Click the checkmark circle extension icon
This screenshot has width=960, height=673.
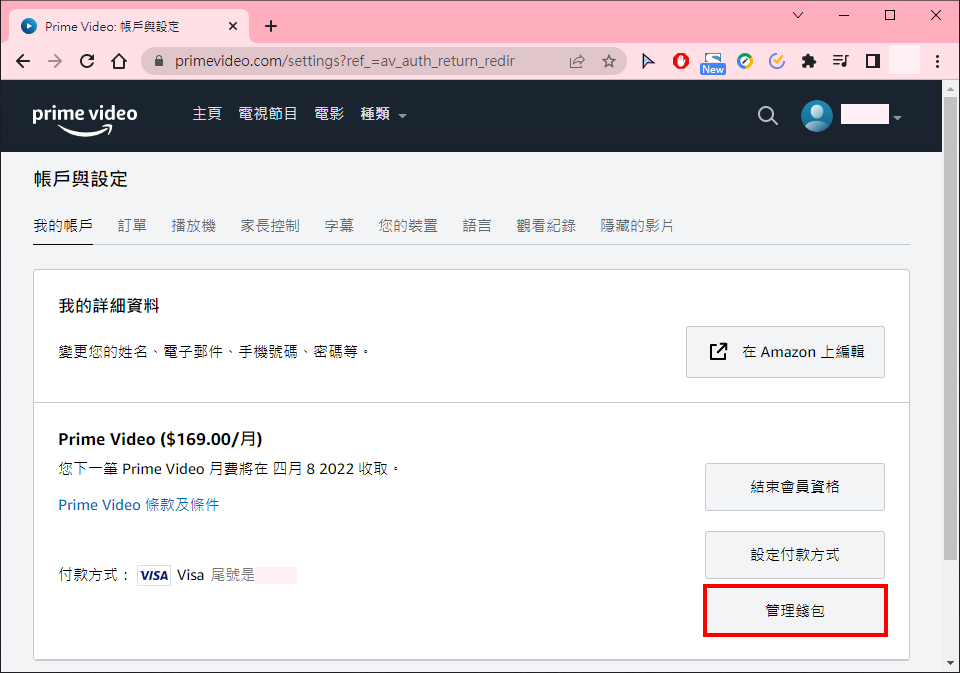pos(777,61)
